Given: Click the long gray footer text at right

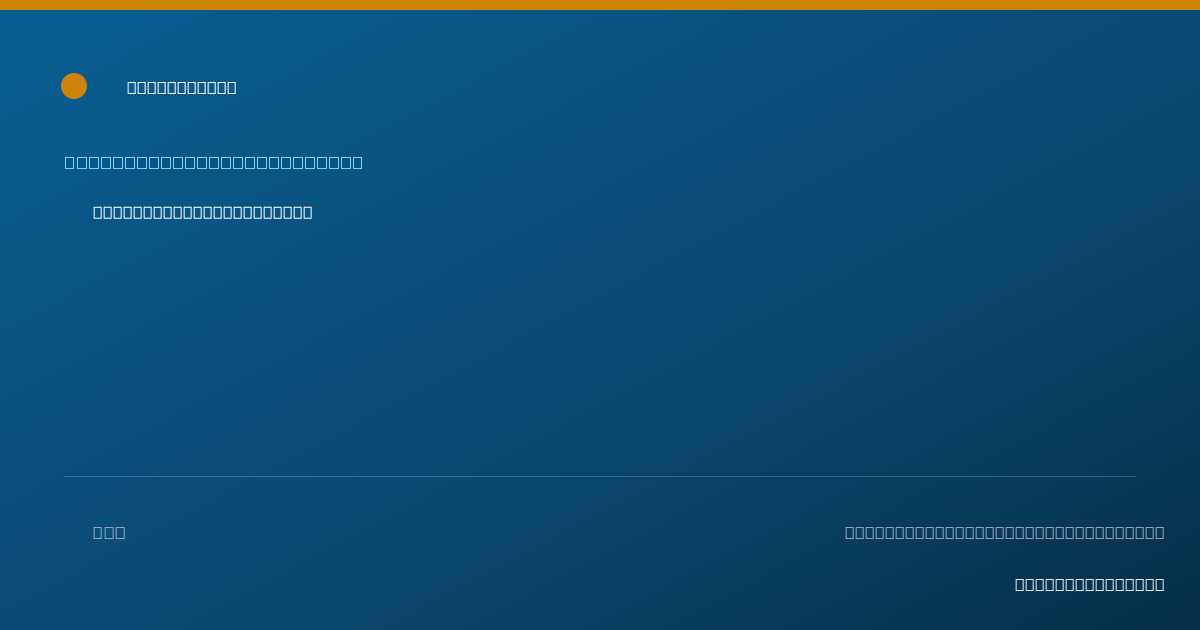Looking at the screenshot, I should [1005, 532].
